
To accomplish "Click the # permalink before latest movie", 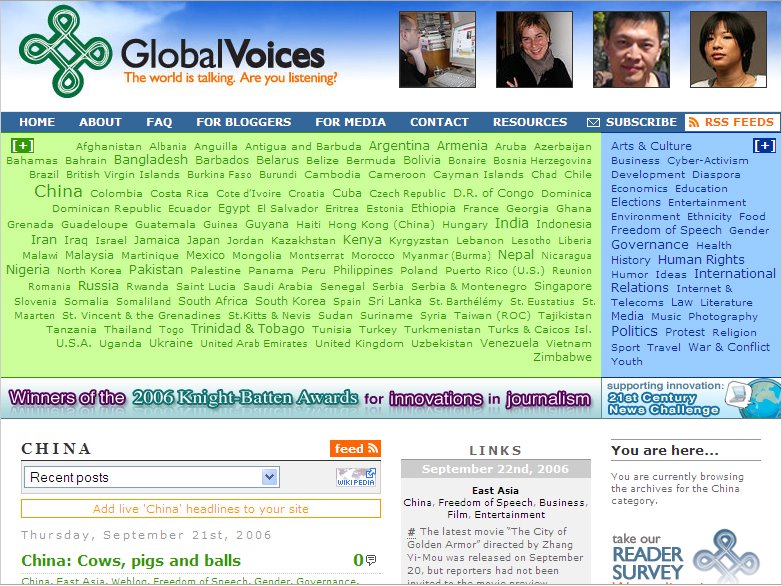I will [411, 532].
